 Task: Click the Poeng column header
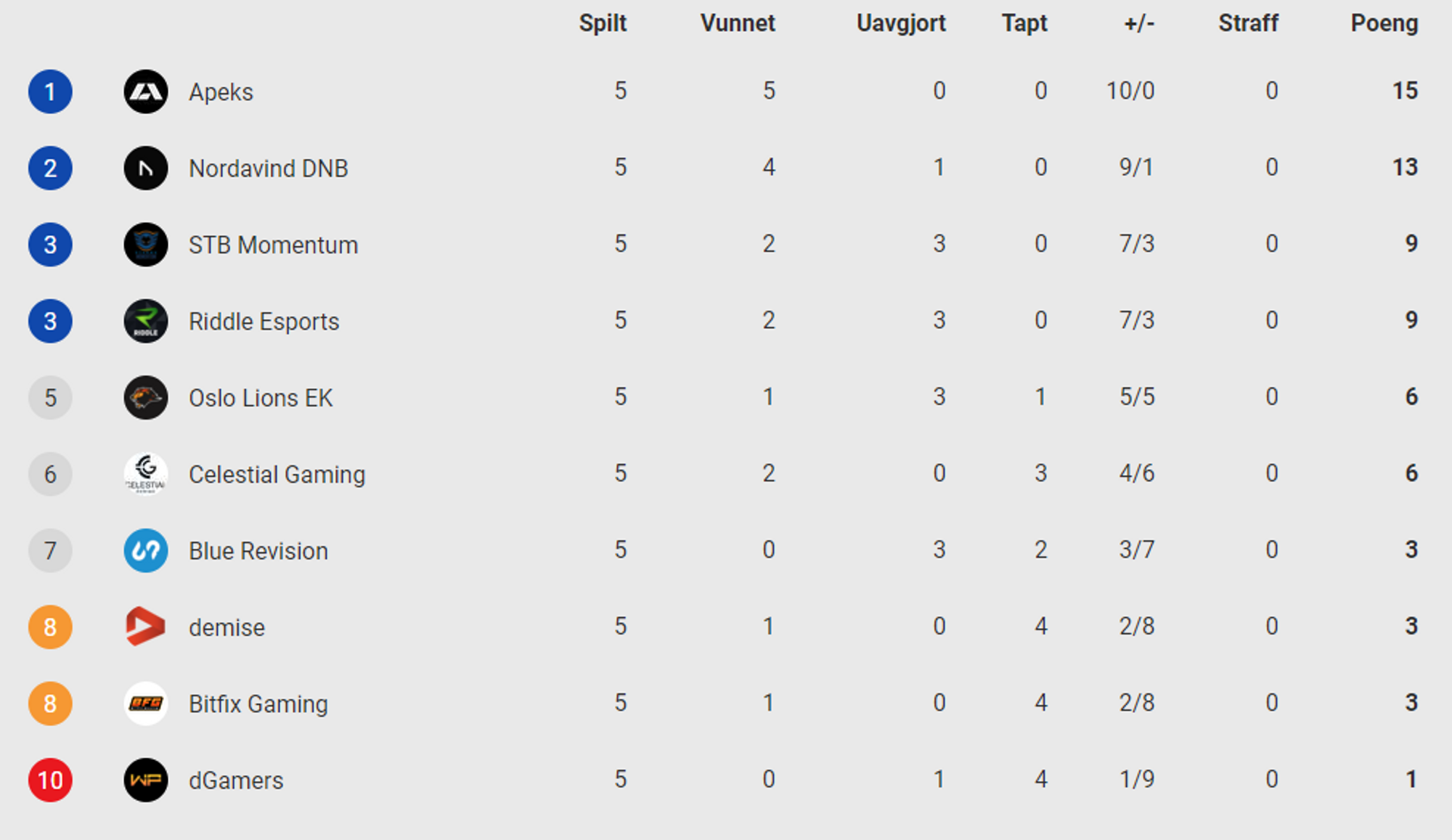[x=1384, y=23]
